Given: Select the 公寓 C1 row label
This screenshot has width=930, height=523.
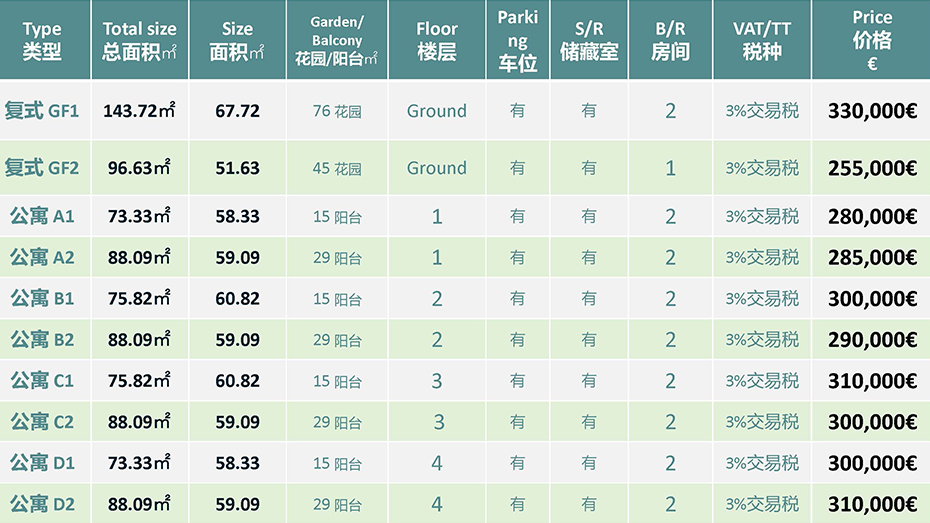Looking at the screenshot, I should [42, 380].
